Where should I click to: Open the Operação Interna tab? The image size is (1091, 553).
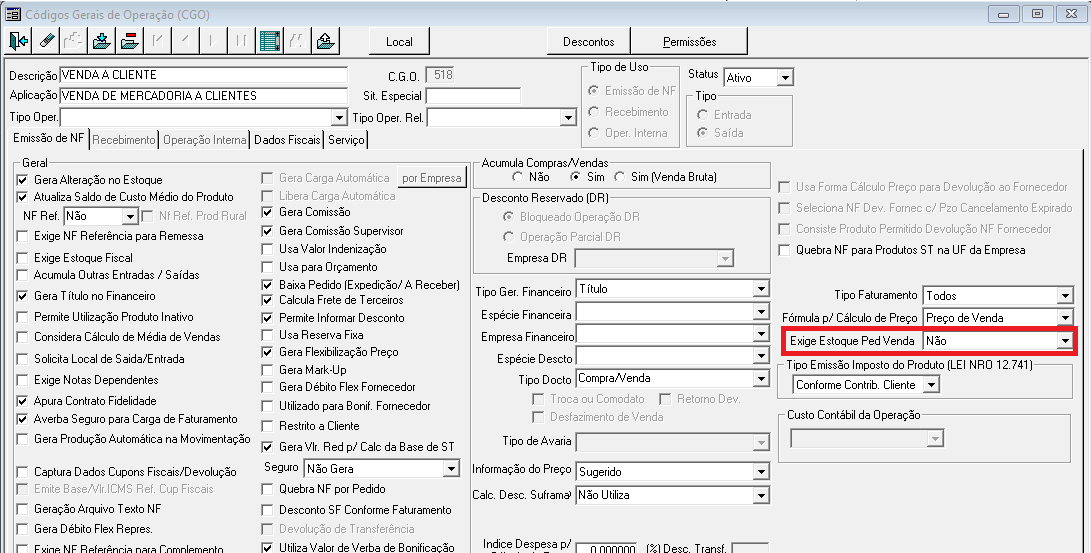205,140
